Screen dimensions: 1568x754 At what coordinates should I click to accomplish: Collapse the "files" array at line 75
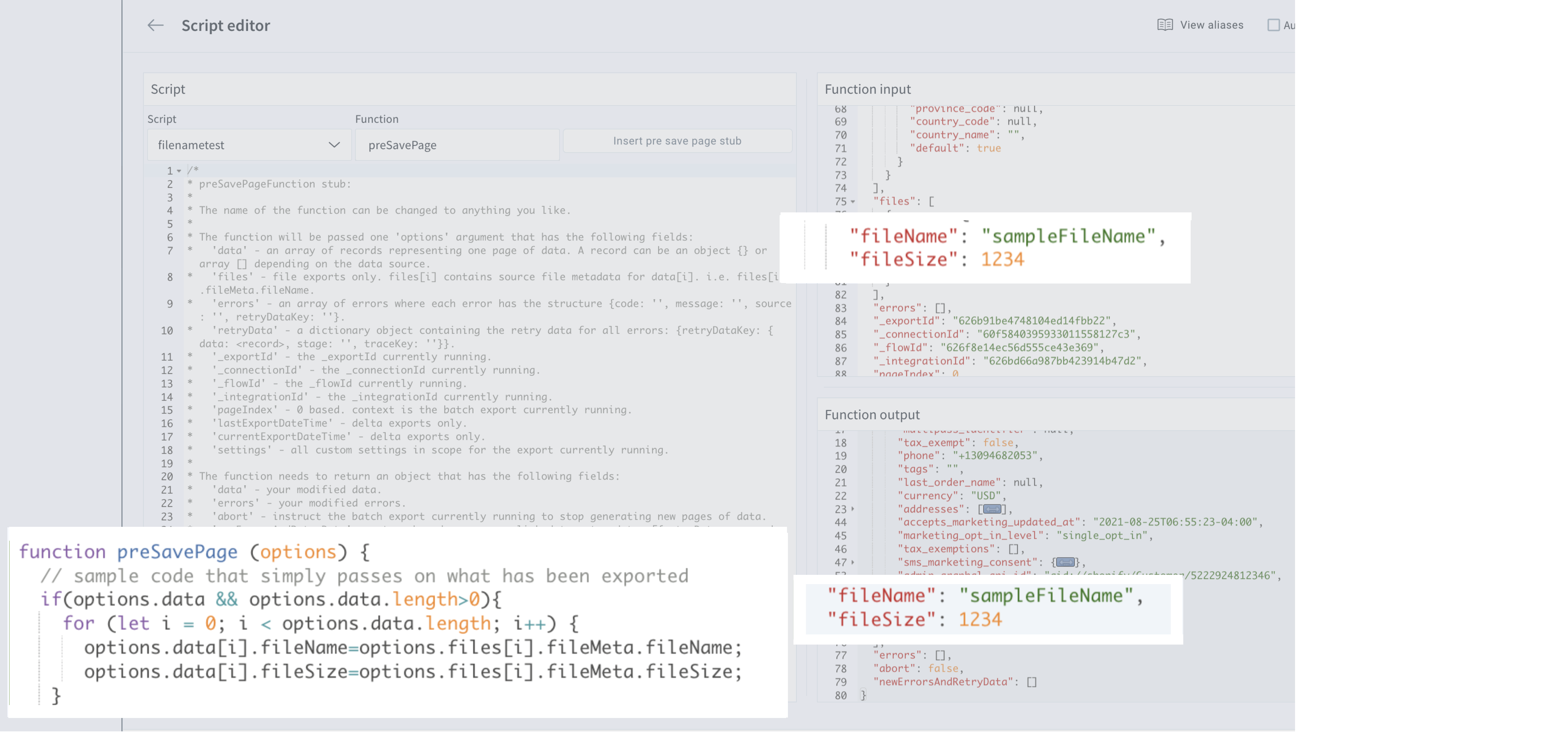tap(853, 202)
